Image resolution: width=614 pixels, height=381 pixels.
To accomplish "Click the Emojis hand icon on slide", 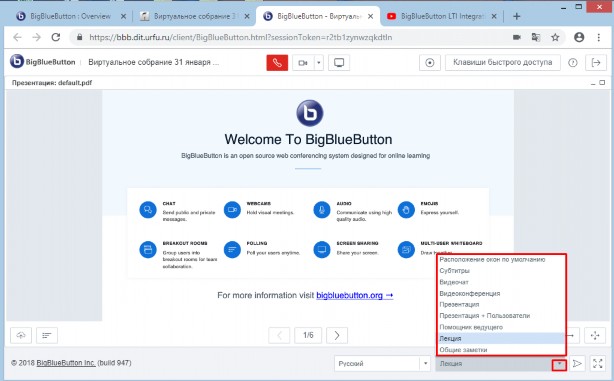I will pyautogui.click(x=406, y=210).
